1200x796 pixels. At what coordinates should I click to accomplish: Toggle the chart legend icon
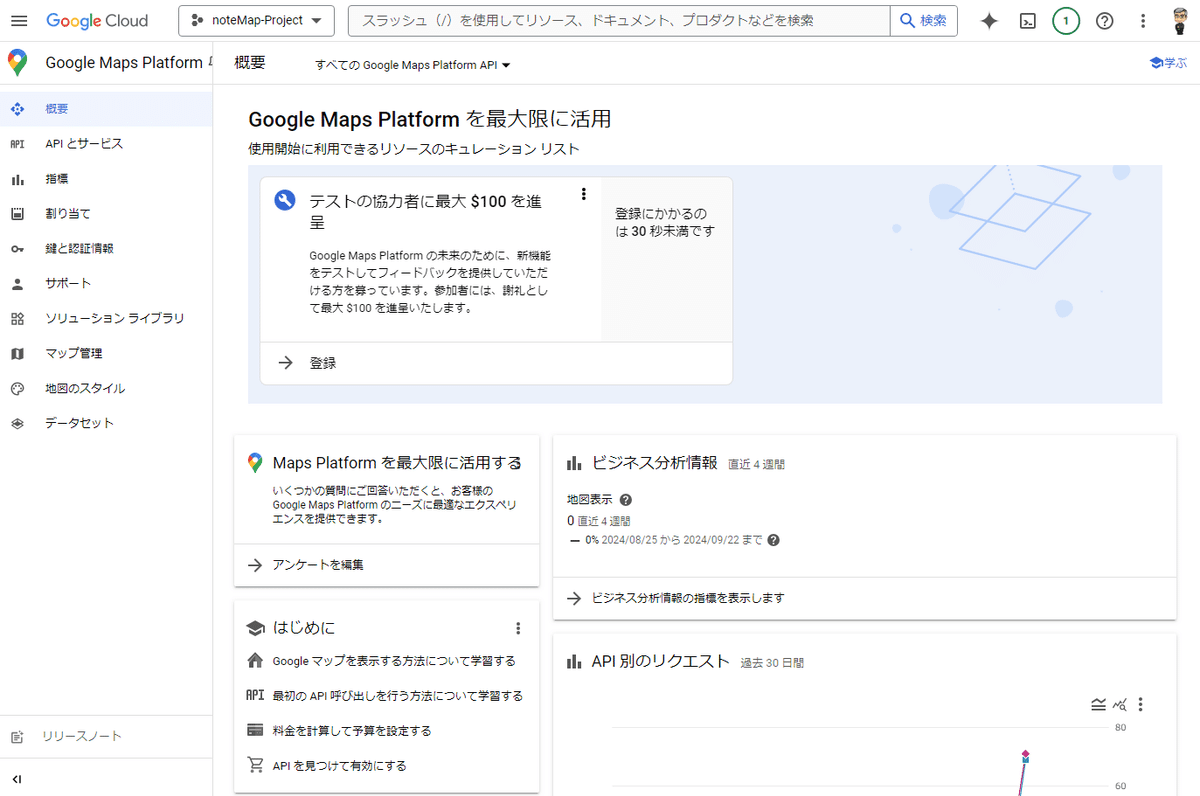click(x=1098, y=705)
